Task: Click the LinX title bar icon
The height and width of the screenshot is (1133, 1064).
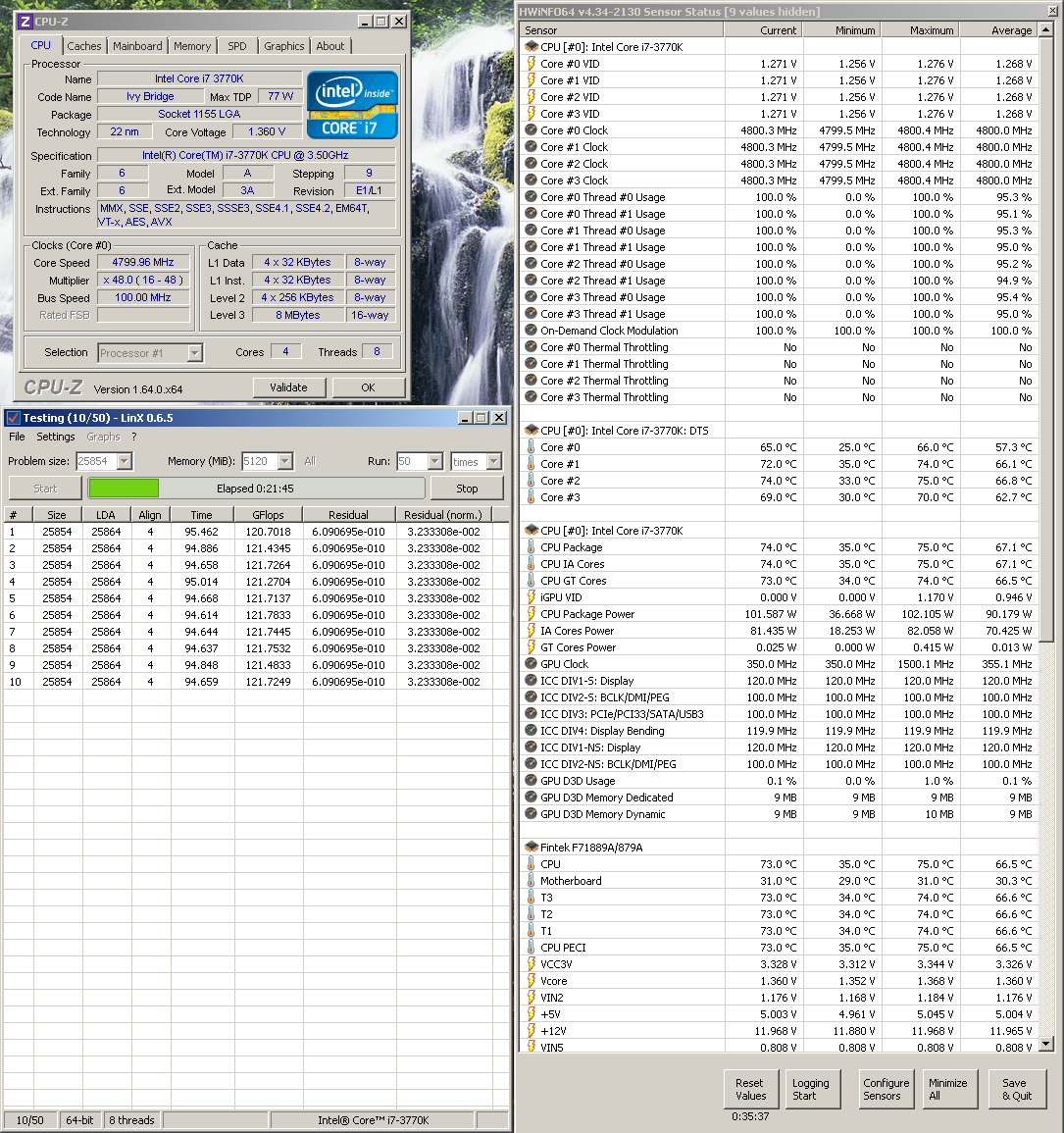Action: click(x=13, y=418)
